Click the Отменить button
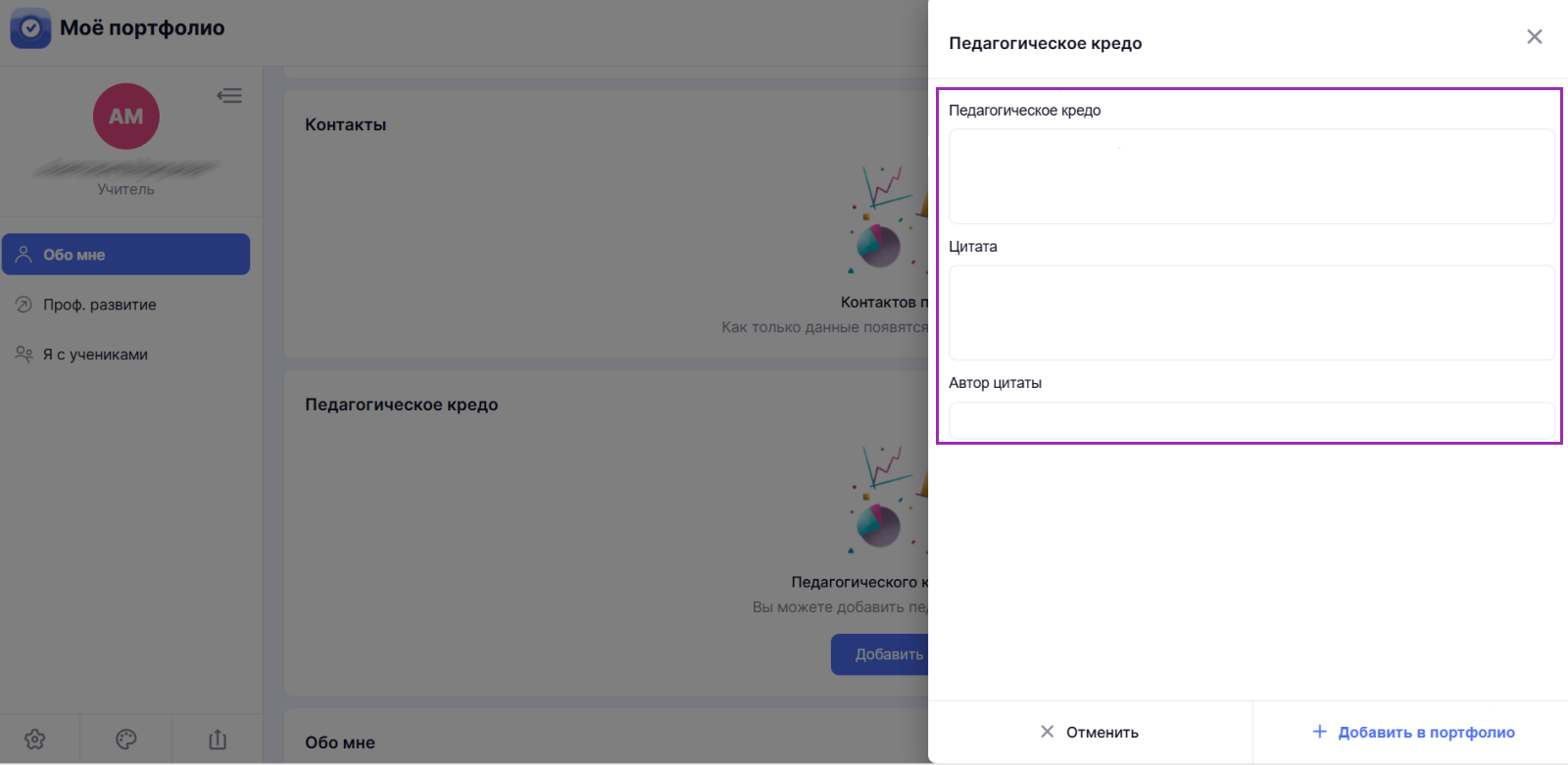This screenshot has height=765, width=1568. point(1090,732)
